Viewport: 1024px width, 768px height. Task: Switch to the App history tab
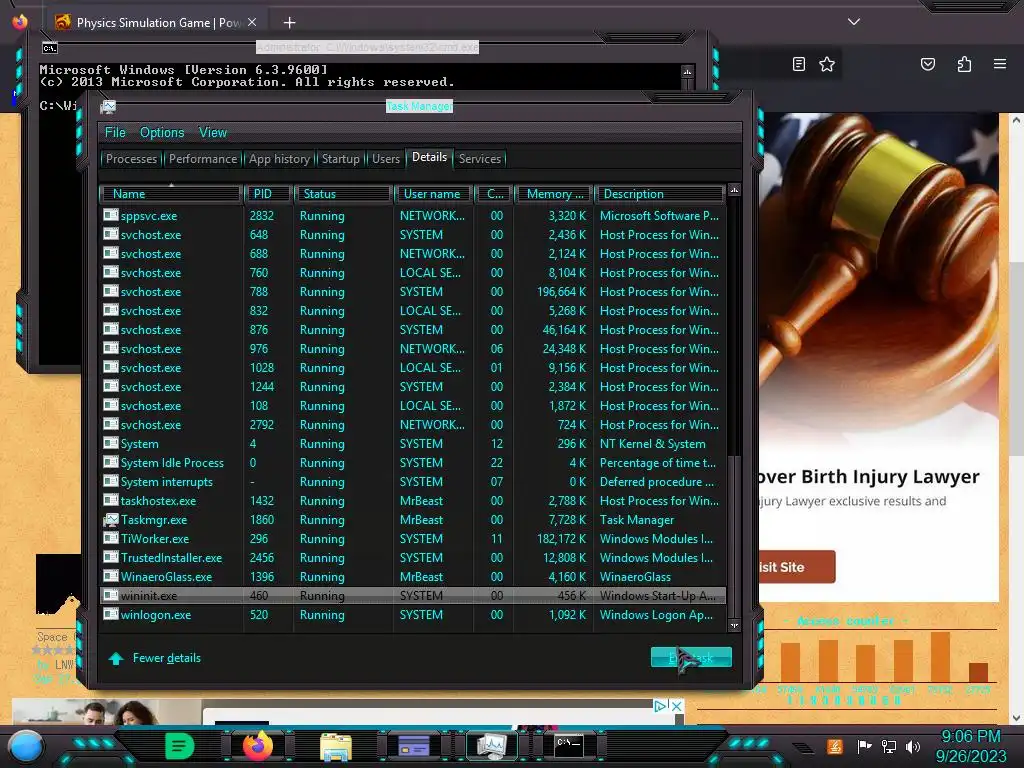coord(280,159)
